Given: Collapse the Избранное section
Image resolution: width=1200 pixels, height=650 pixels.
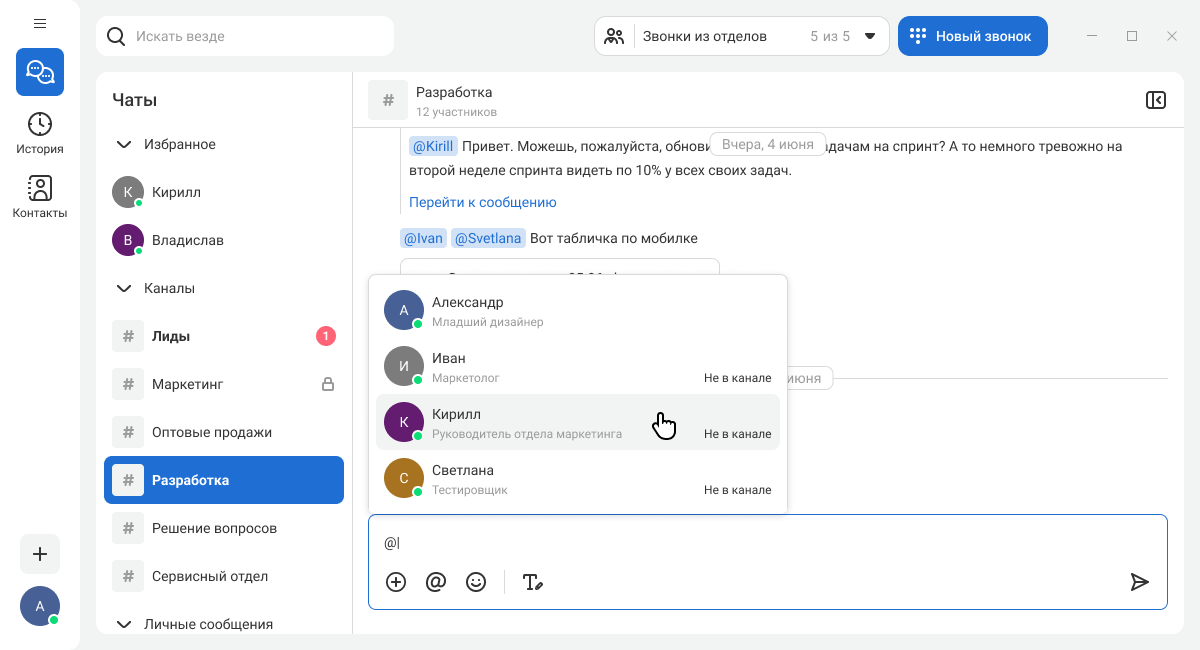Looking at the screenshot, I should (x=124, y=144).
